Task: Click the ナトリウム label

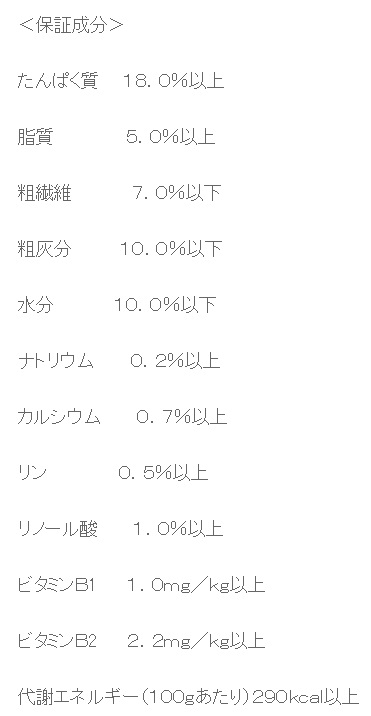Action: click(x=55, y=361)
